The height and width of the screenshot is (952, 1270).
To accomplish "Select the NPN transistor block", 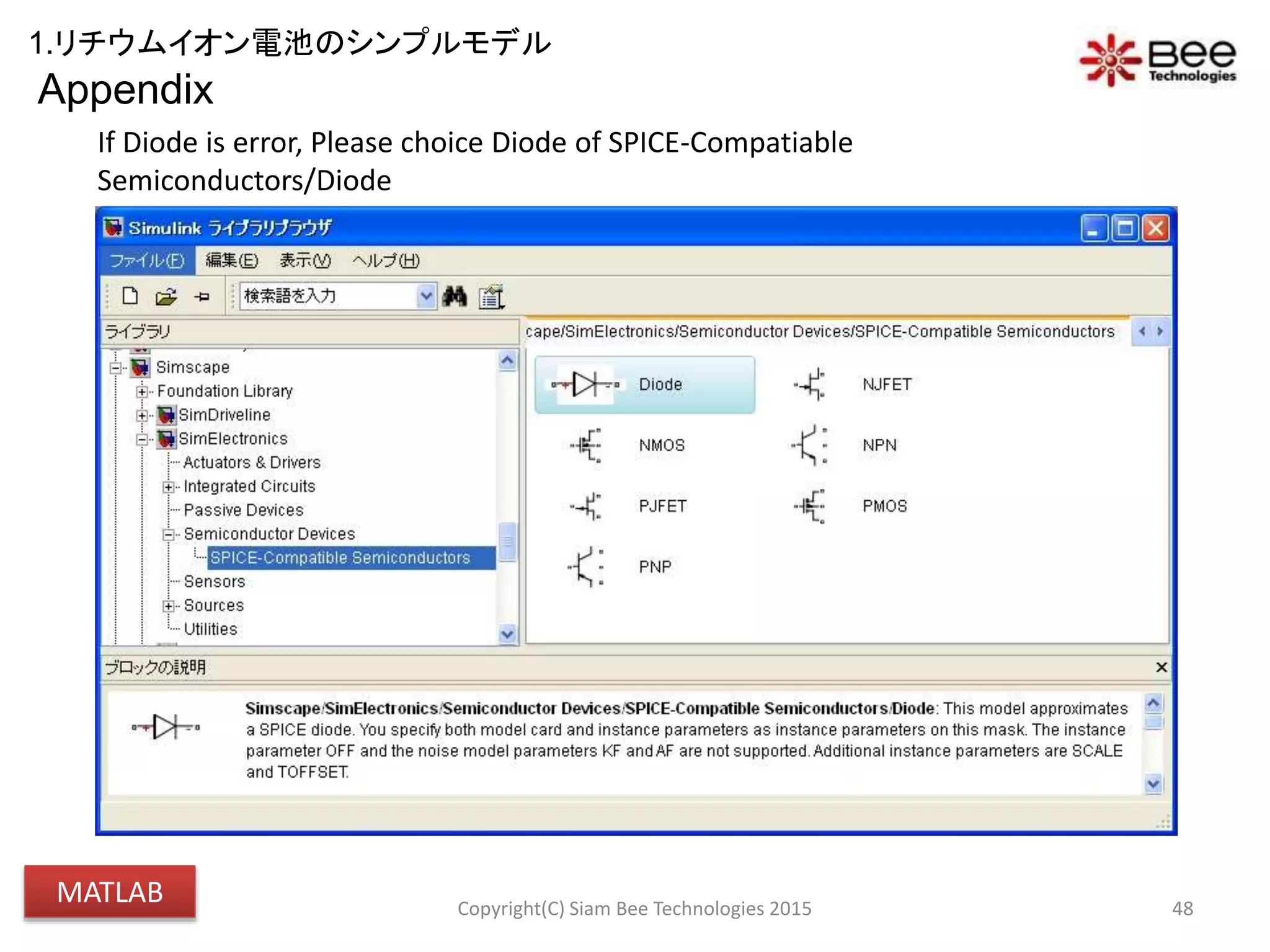I will (845, 445).
